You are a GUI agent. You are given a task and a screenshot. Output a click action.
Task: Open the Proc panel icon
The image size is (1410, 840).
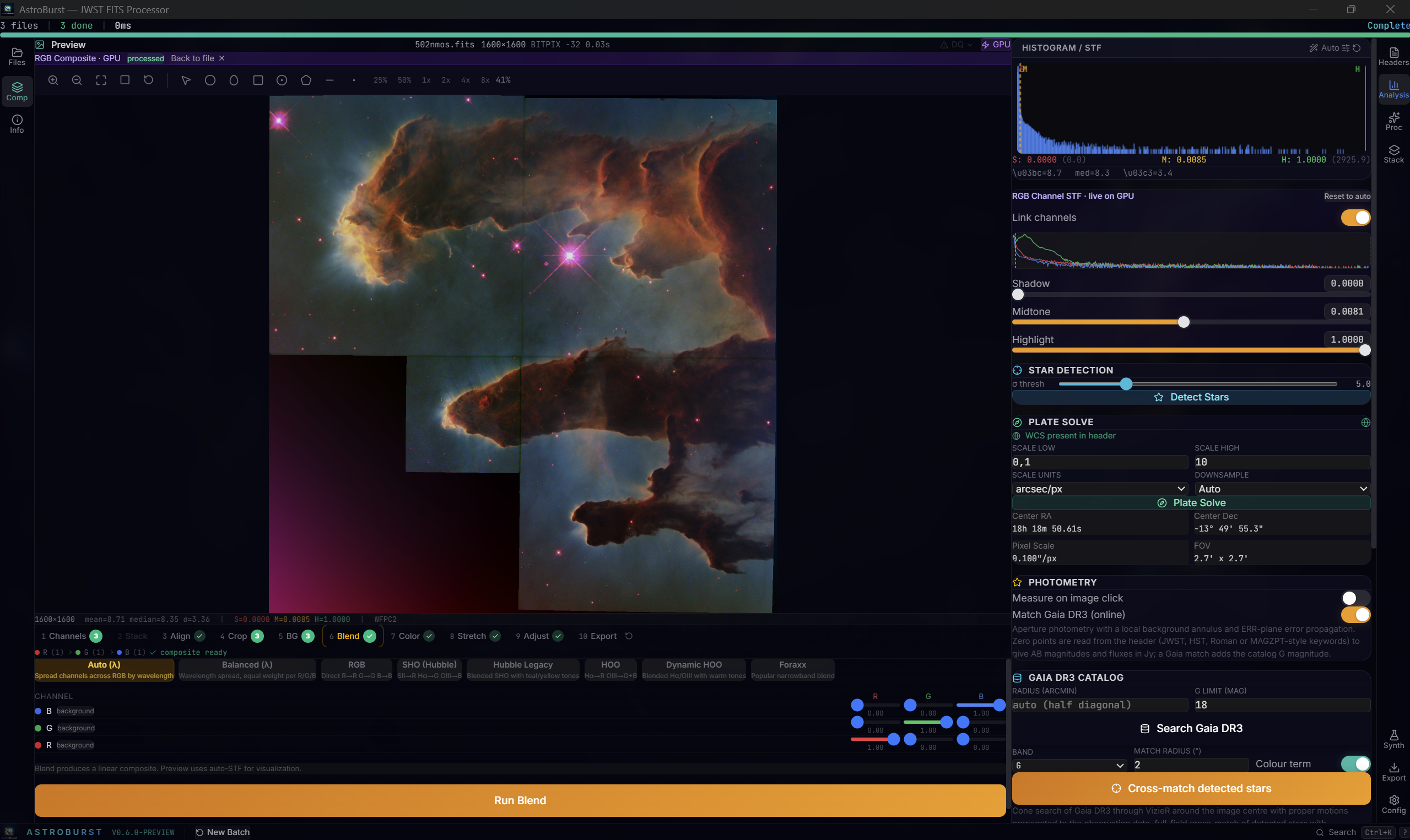tap(1393, 122)
